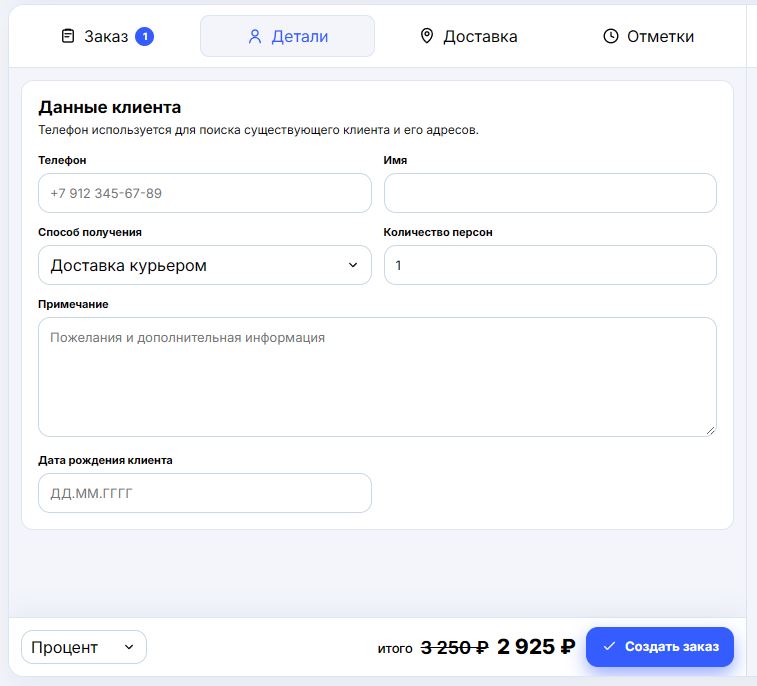Click the phone search hint text under the heading

point(258,130)
